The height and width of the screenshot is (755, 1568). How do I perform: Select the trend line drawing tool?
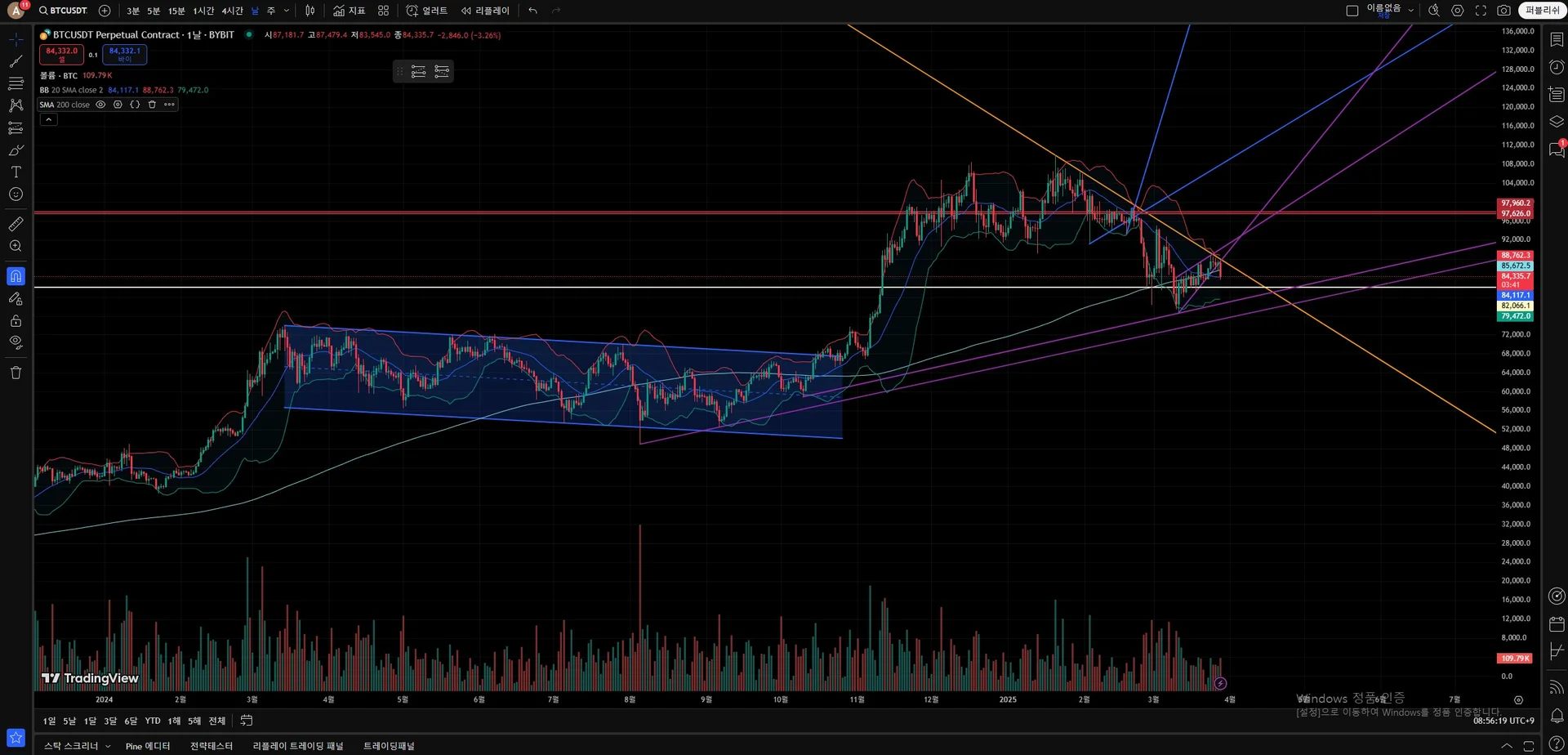pyautogui.click(x=16, y=61)
